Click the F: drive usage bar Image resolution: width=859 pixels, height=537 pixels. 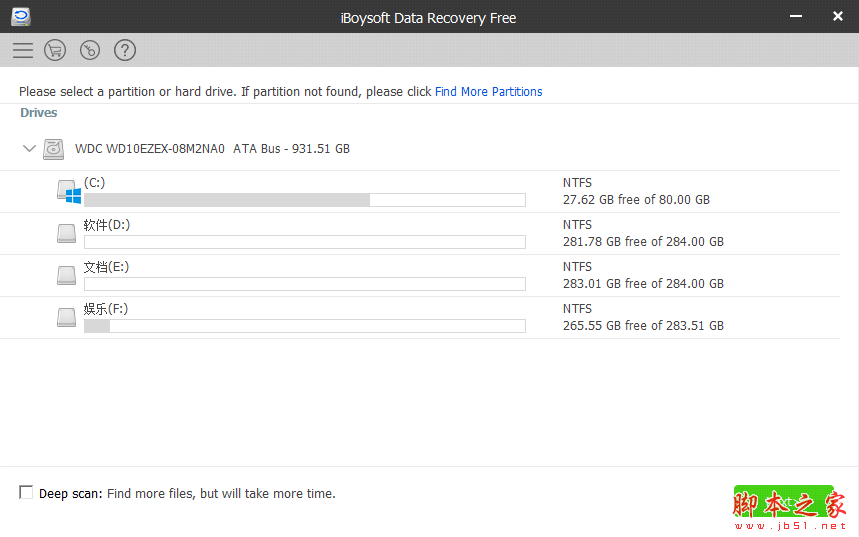pyautogui.click(x=304, y=326)
